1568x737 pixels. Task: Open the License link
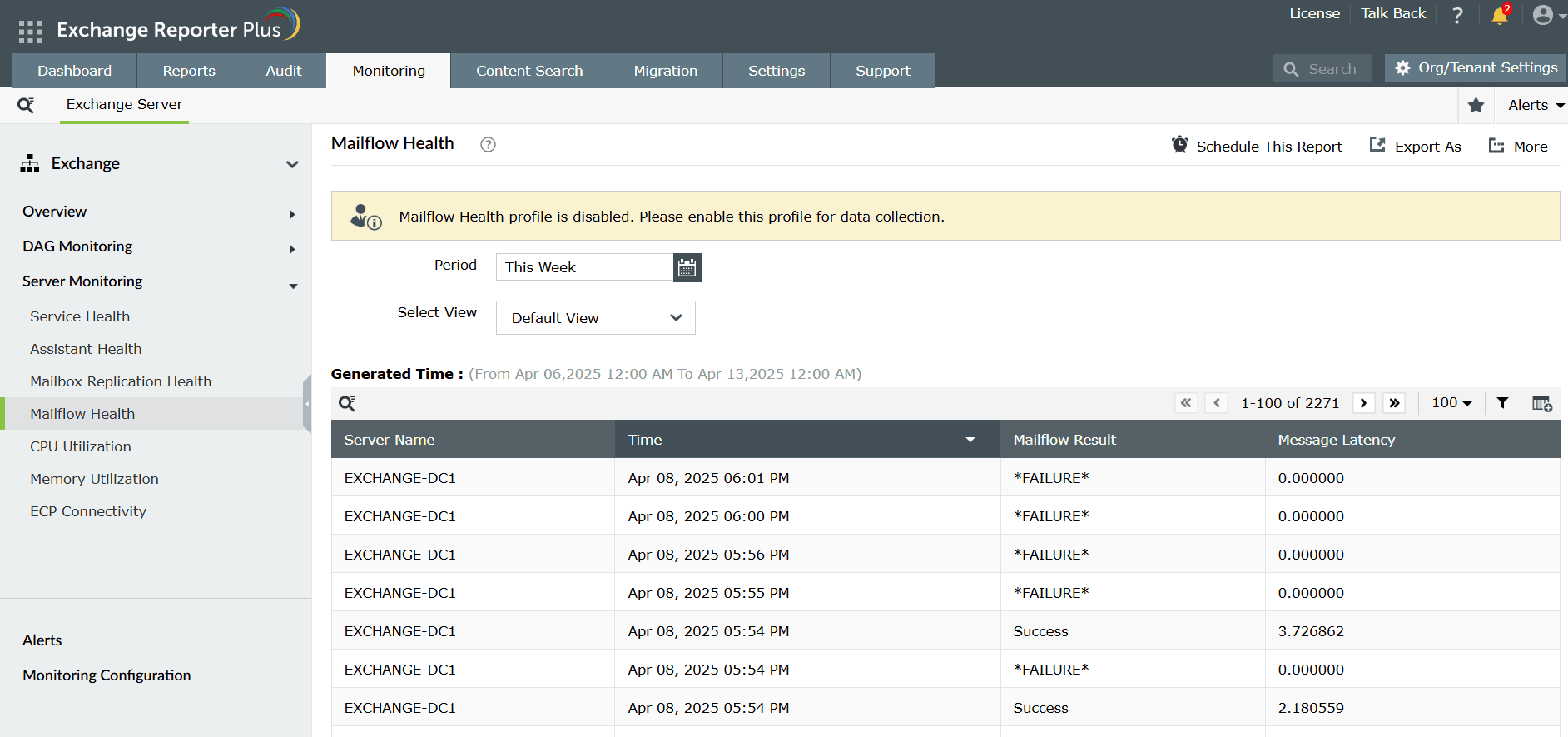tap(1315, 14)
